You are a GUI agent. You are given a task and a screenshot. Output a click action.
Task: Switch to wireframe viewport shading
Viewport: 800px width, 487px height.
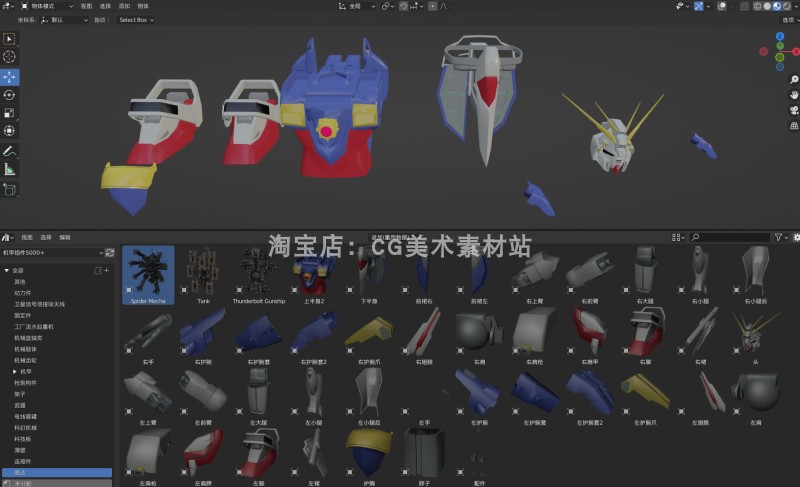pos(758,6)
